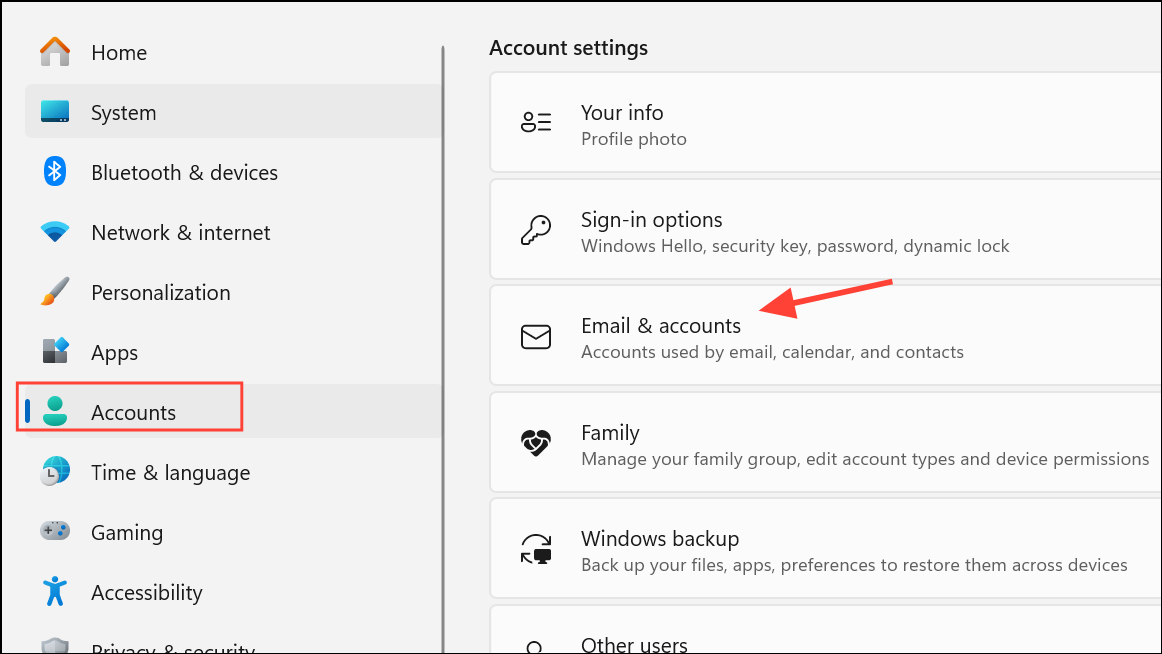The image size is (1162, 654).
Task: Select the Apps grid icon
Action: click(55, 352)
